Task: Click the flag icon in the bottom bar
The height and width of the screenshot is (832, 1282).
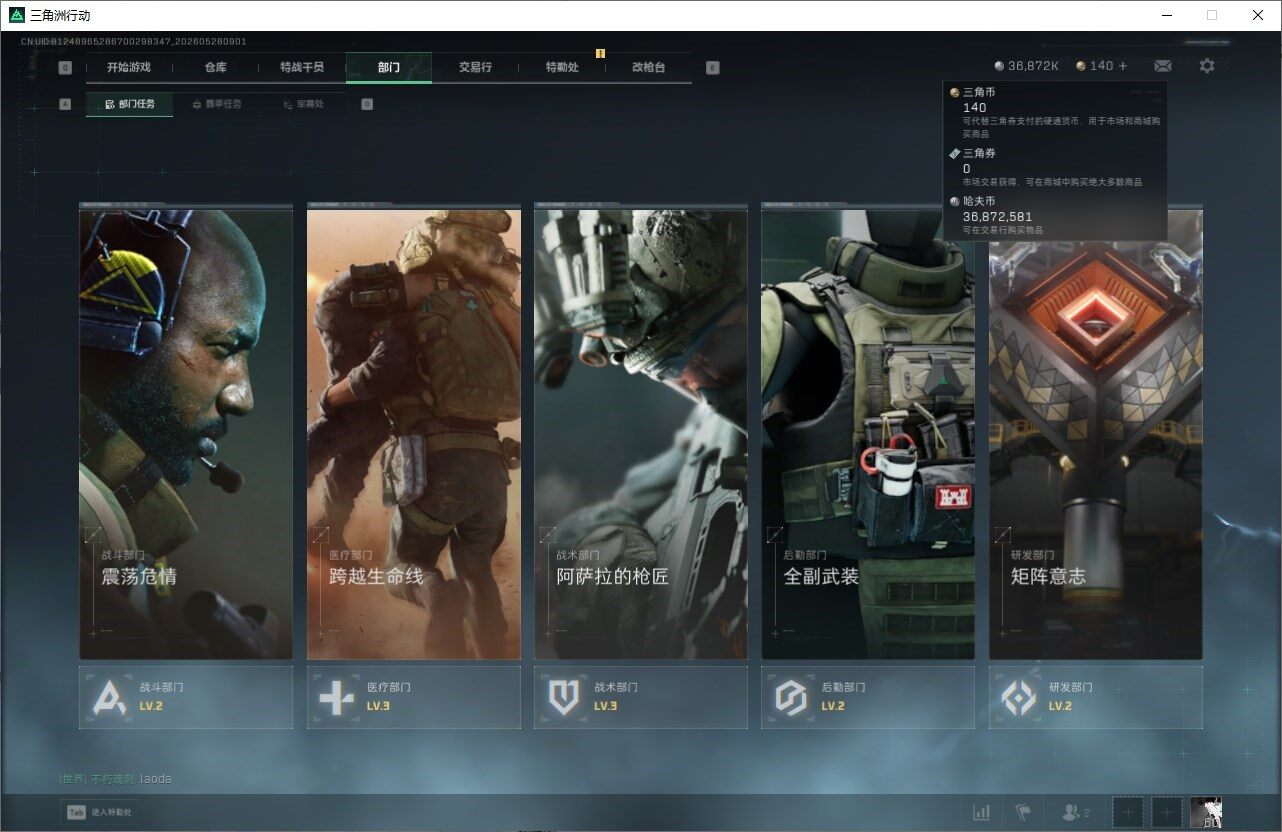Action: pyautogui.click(x=1023, y=812)
